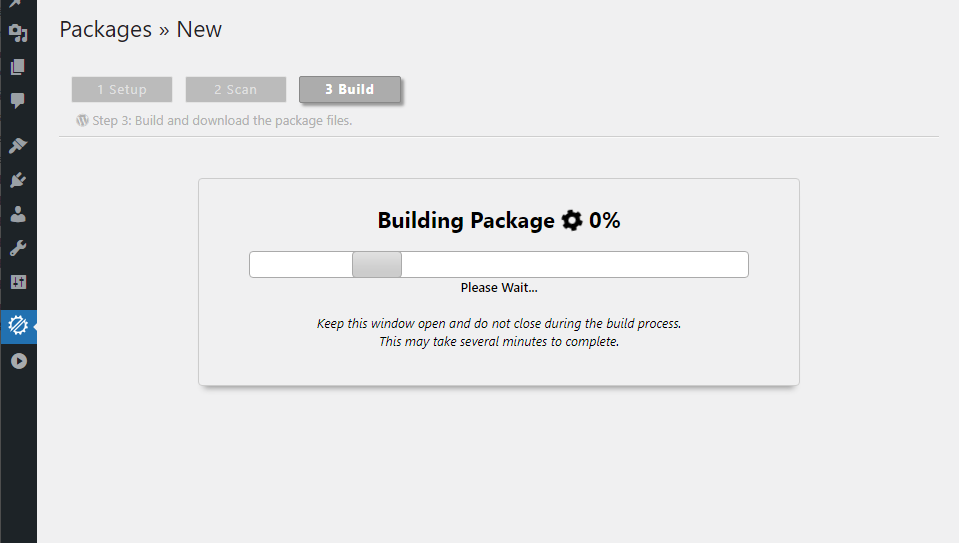Click the spinning gear beside Building Package
This screenshot has width=959, height=543.
(572, 221)
